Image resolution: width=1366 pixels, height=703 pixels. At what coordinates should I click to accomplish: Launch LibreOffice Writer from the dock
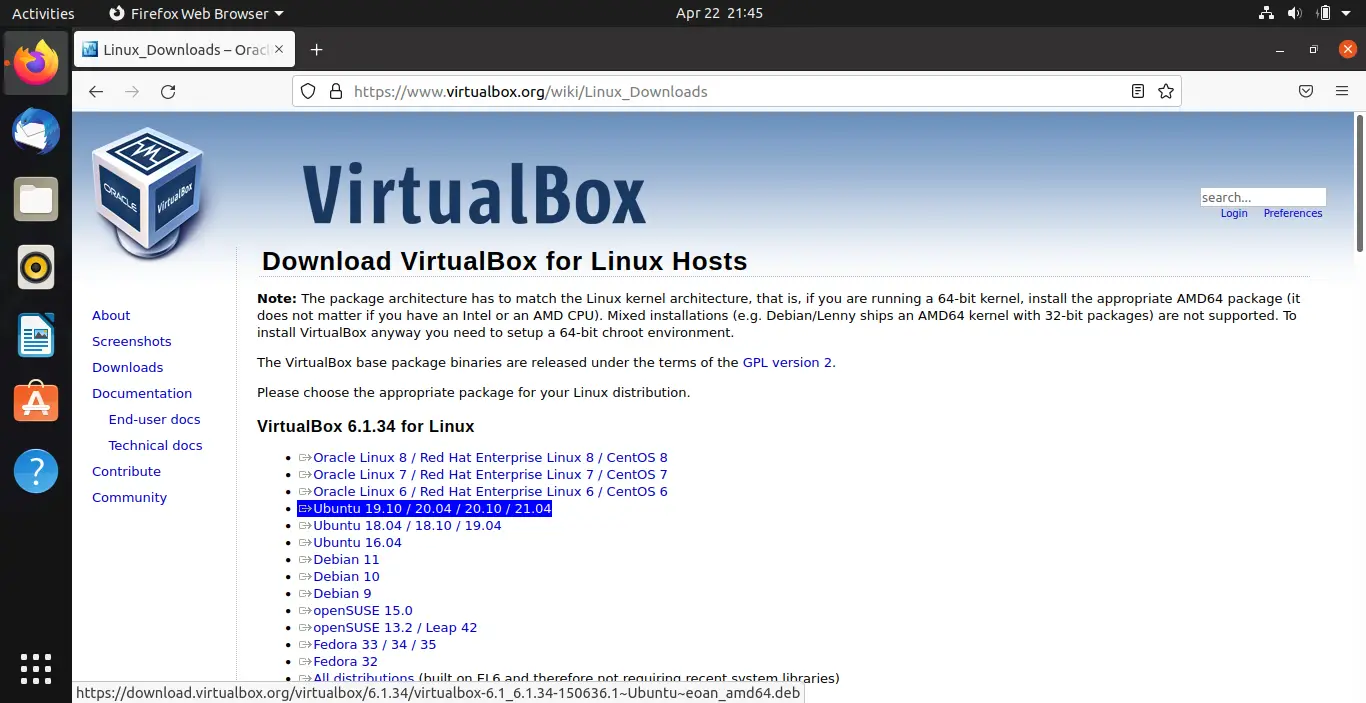tap(36, 335)
